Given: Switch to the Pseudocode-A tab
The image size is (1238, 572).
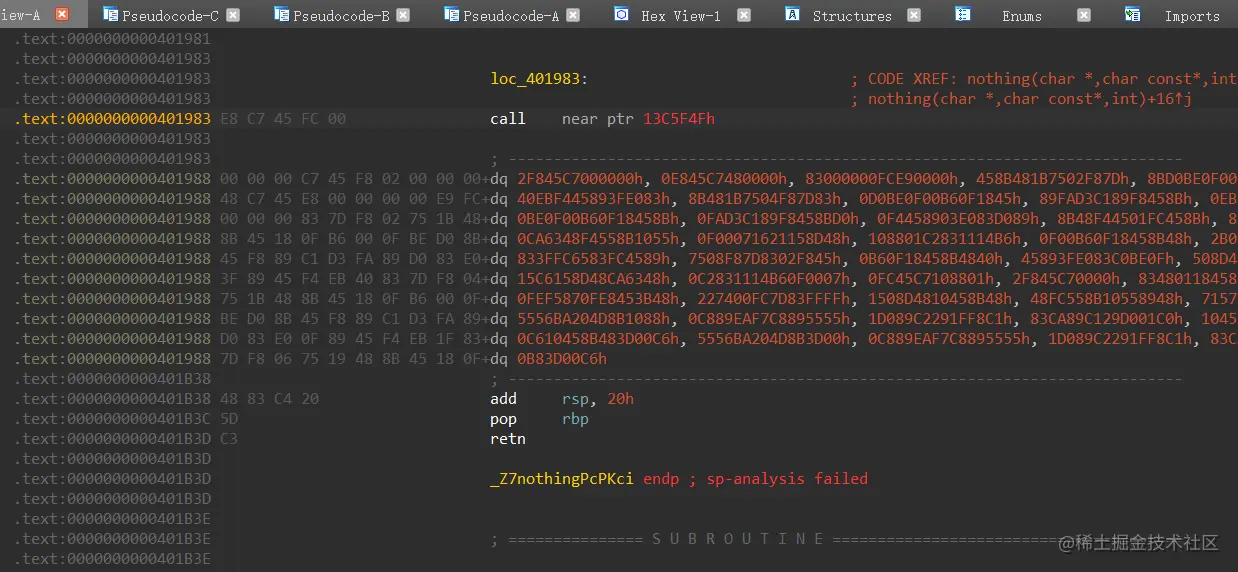Looking at the screenshot, I should click(511, 16).
